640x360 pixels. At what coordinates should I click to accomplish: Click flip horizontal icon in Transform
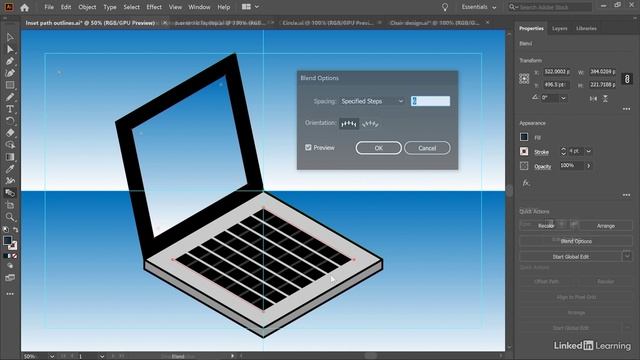pos(593,98)
